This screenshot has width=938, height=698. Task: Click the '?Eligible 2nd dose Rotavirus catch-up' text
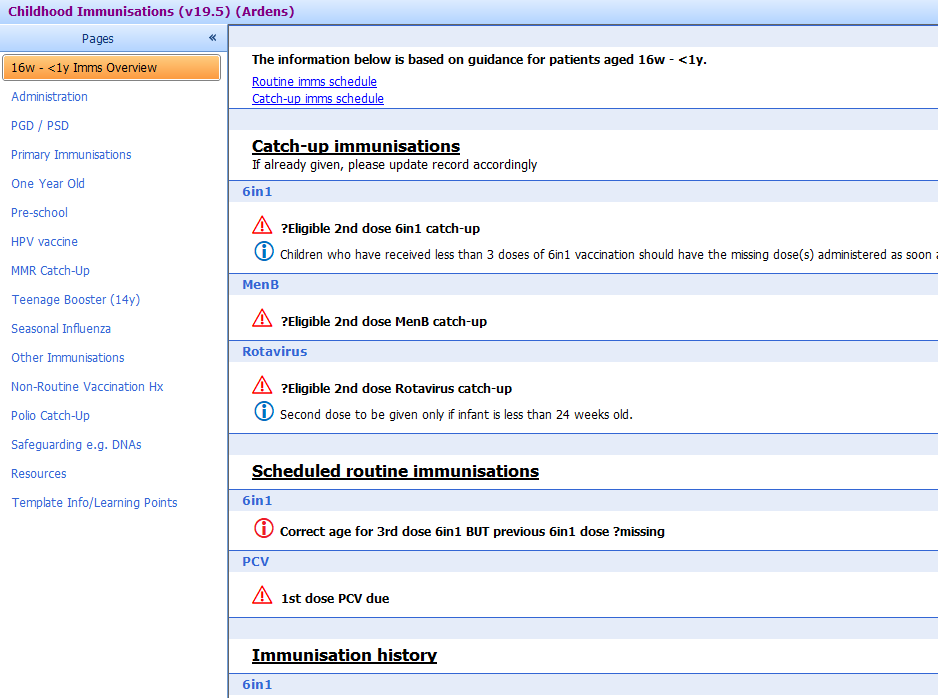(397, 389)
